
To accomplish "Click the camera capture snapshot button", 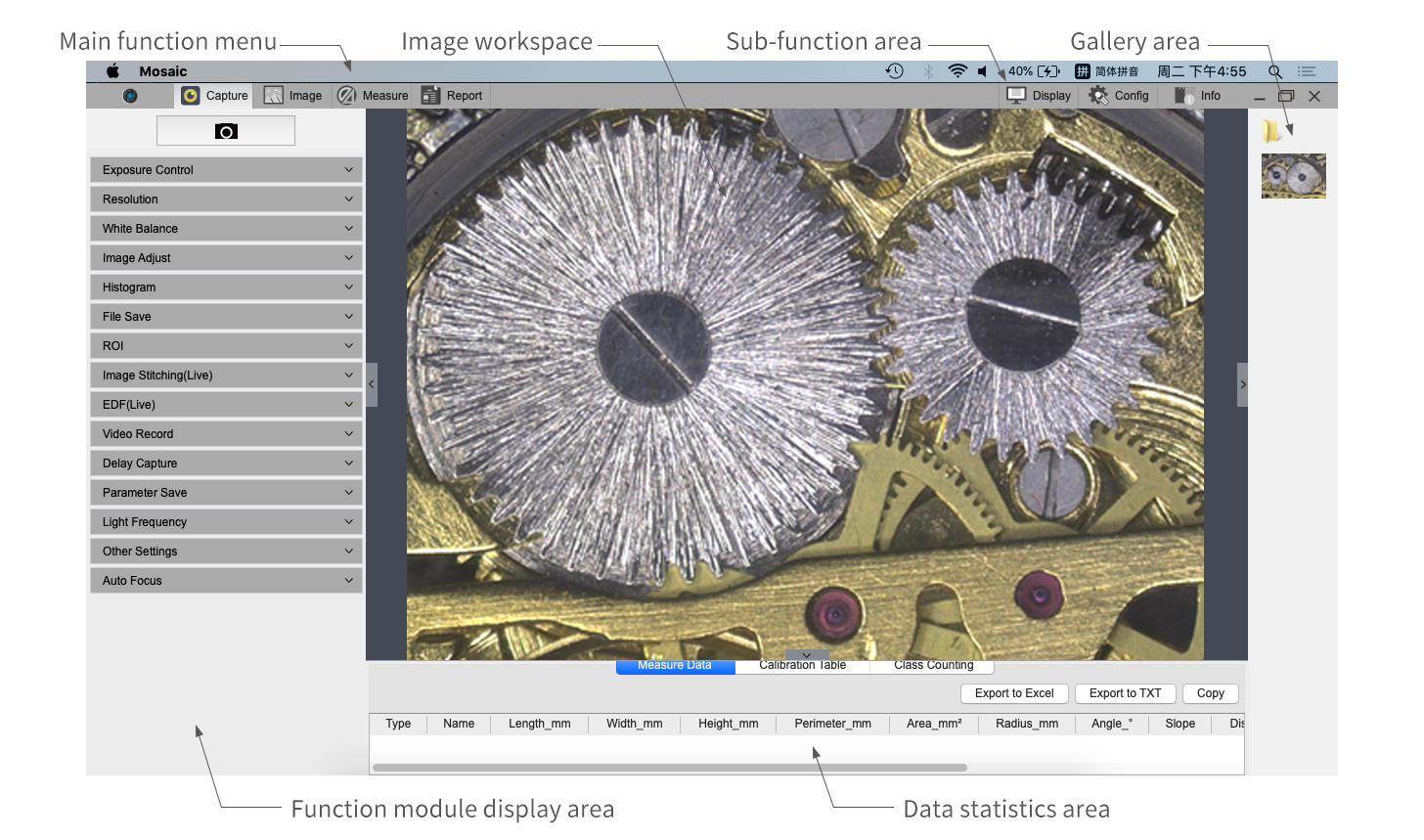I will pos(226,131).
